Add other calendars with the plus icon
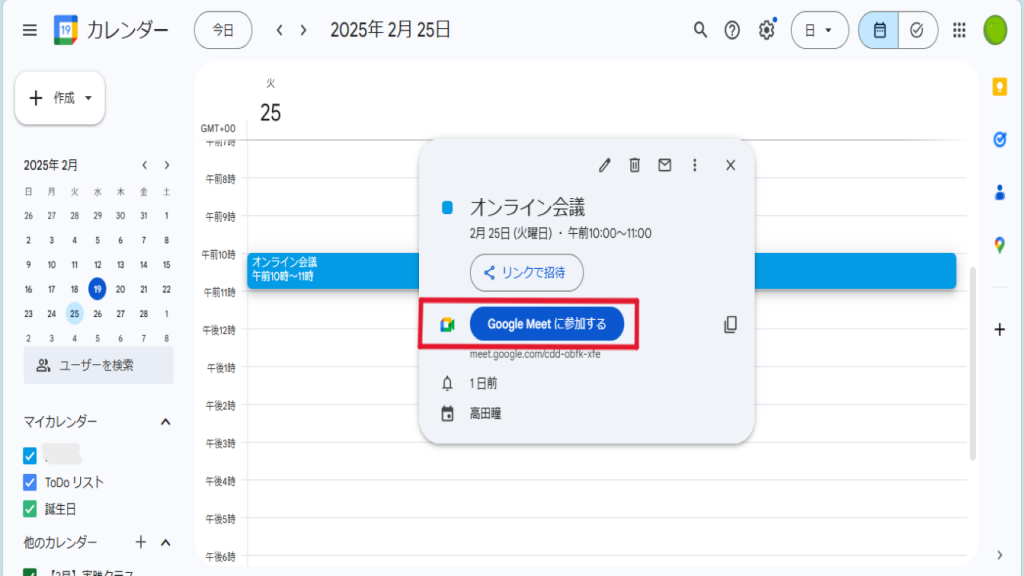 140,542
